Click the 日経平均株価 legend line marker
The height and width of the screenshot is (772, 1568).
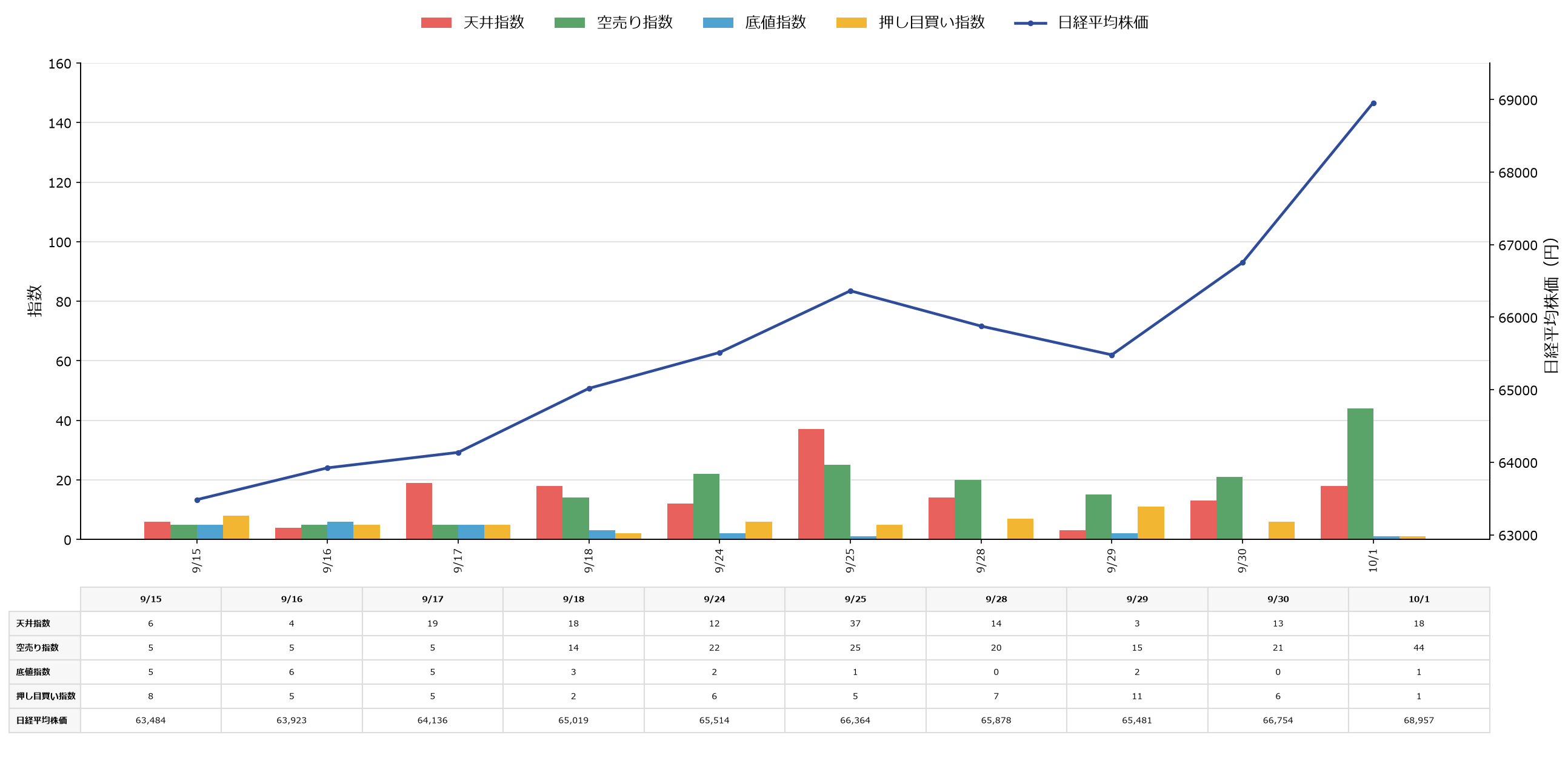tap(1030, 23)
